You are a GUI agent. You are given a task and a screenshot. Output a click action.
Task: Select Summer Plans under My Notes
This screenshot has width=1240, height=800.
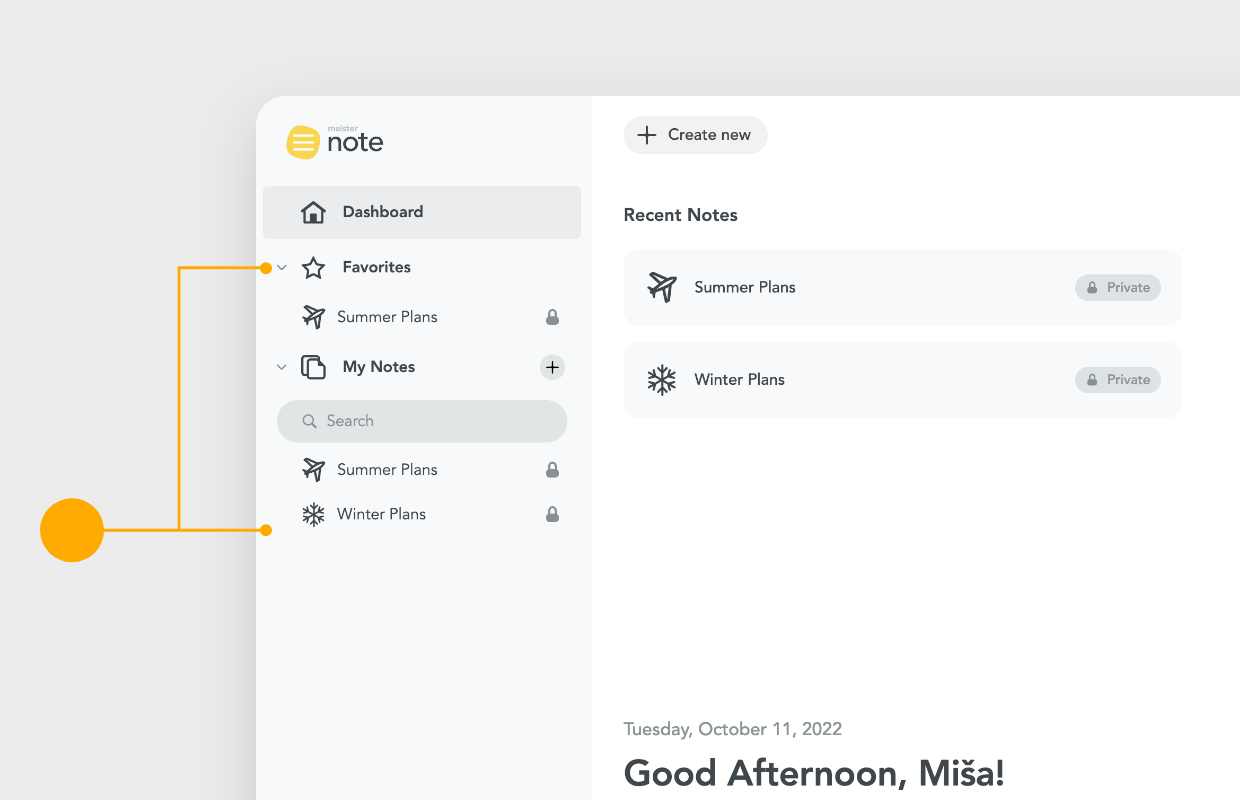tap(387, 470)
